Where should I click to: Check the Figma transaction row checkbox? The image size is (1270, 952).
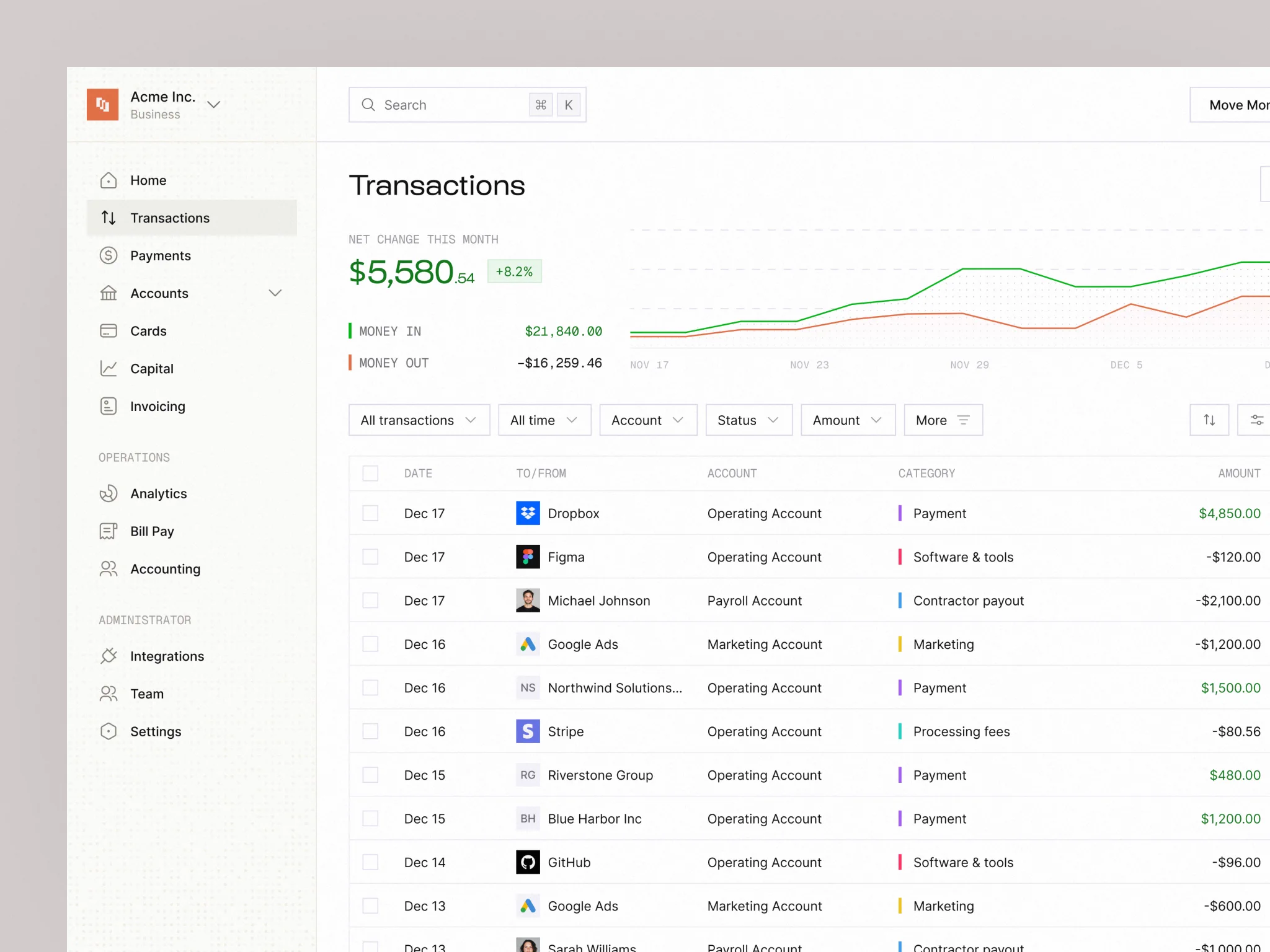[370, 557]
